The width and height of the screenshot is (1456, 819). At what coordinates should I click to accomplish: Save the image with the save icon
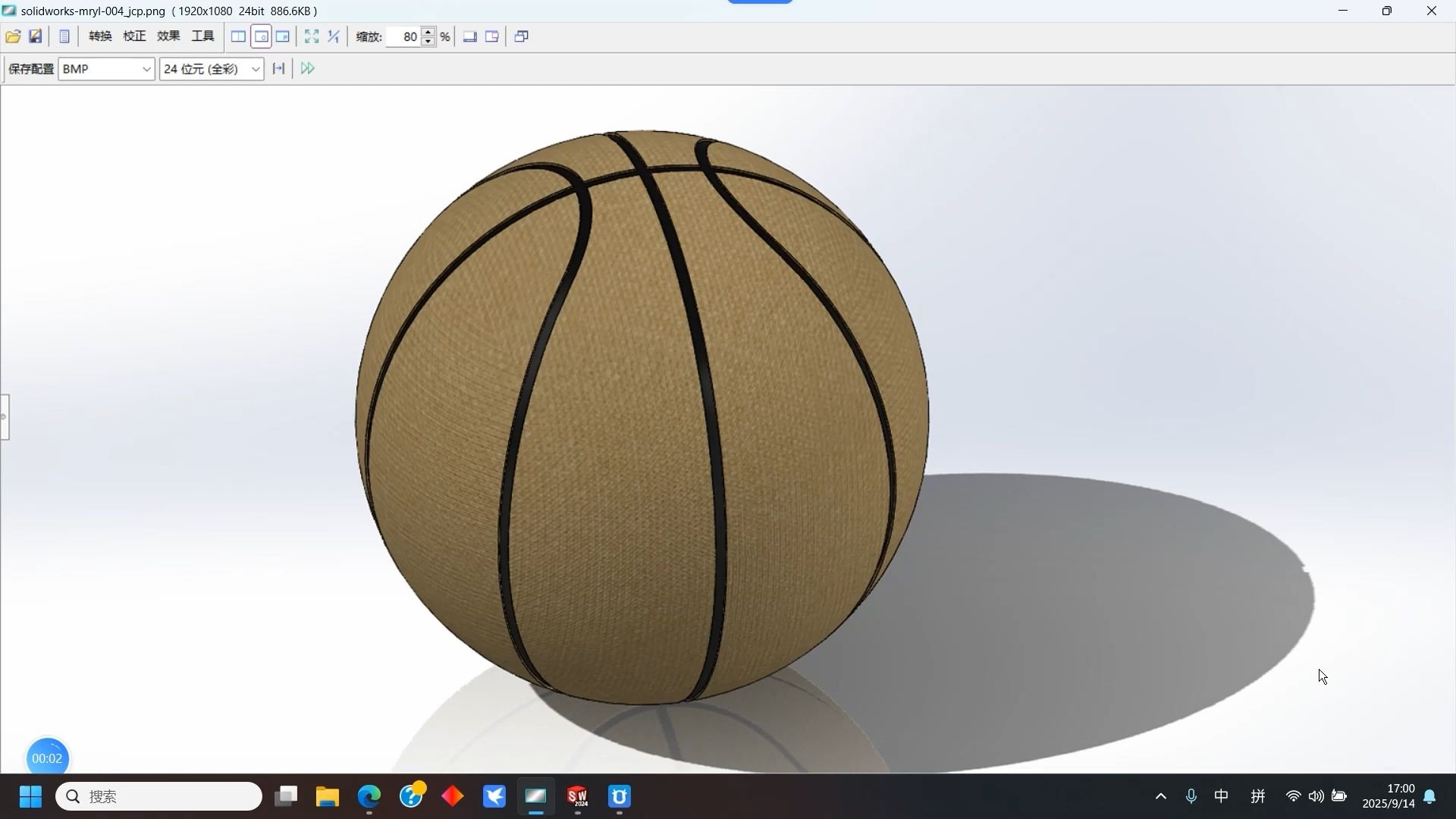35,36
